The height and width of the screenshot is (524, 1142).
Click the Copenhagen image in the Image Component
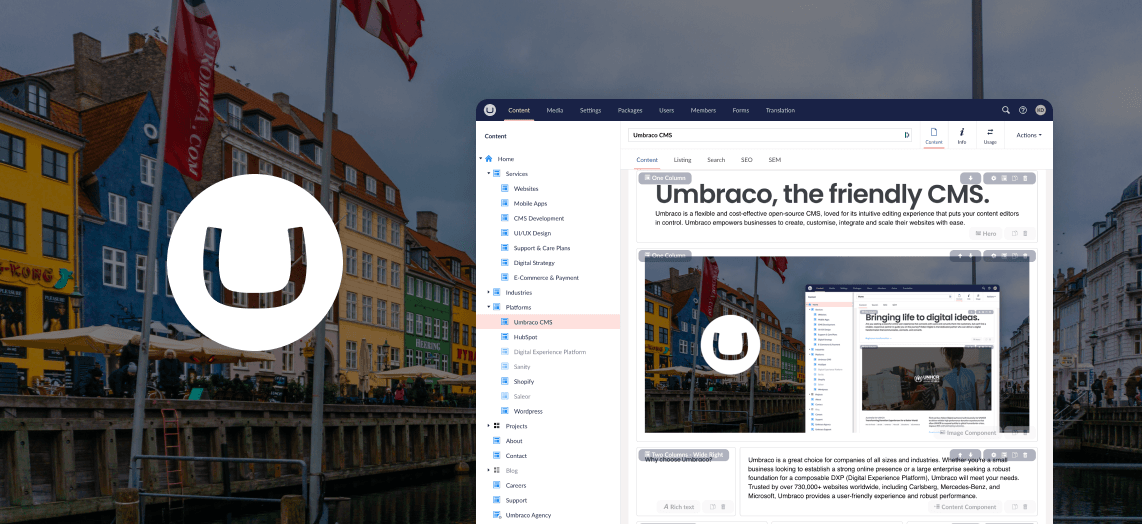pos(837,345)
